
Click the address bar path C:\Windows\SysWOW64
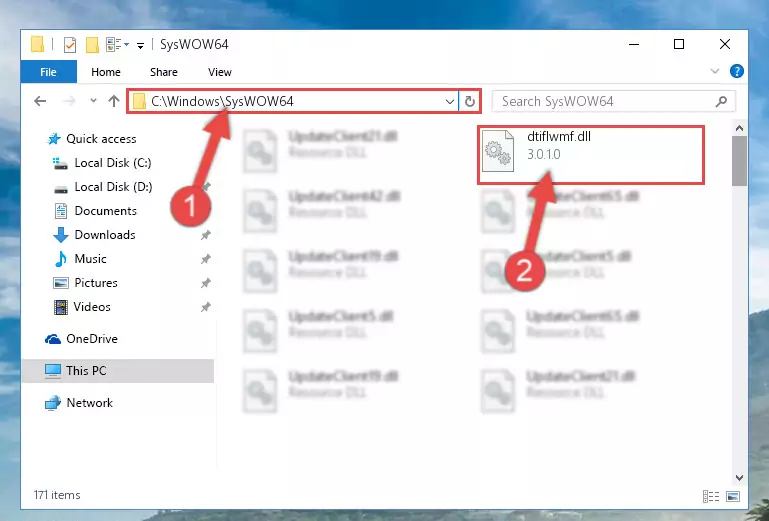222,101
